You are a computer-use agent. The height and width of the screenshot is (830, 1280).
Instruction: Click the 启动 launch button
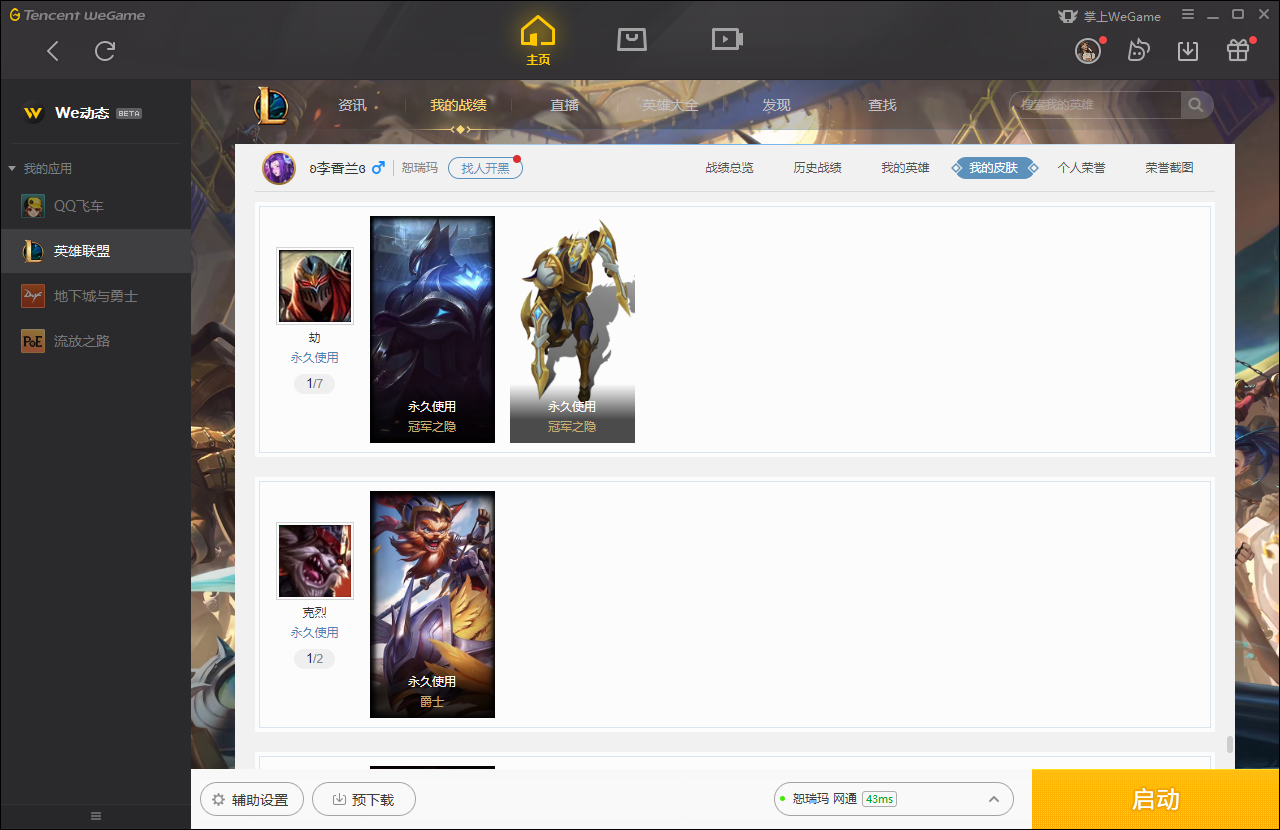[1156, 799]
